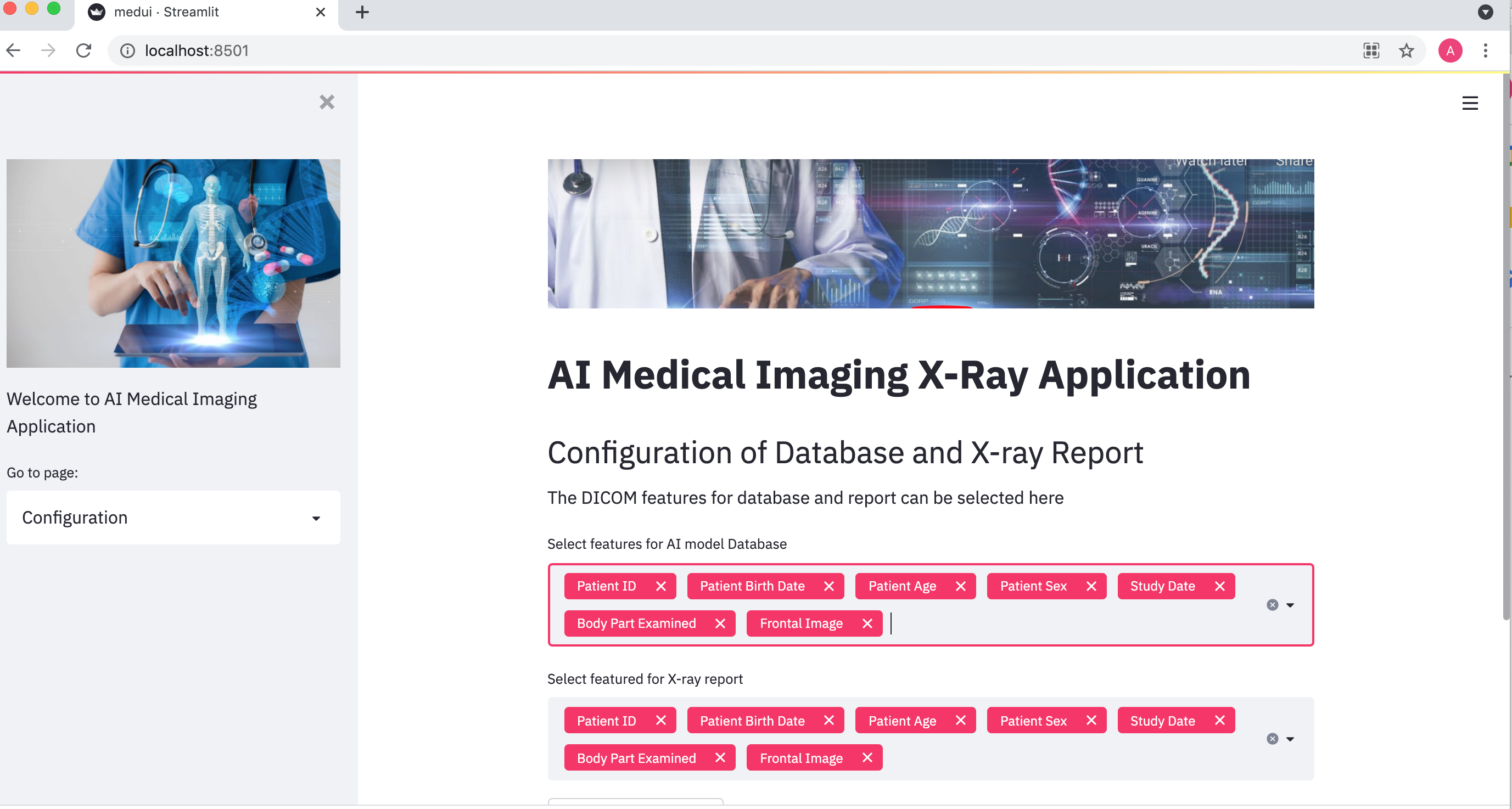The image size is (1512, 809).
Task: Open a new browser tab
Action: coord(362,12)
